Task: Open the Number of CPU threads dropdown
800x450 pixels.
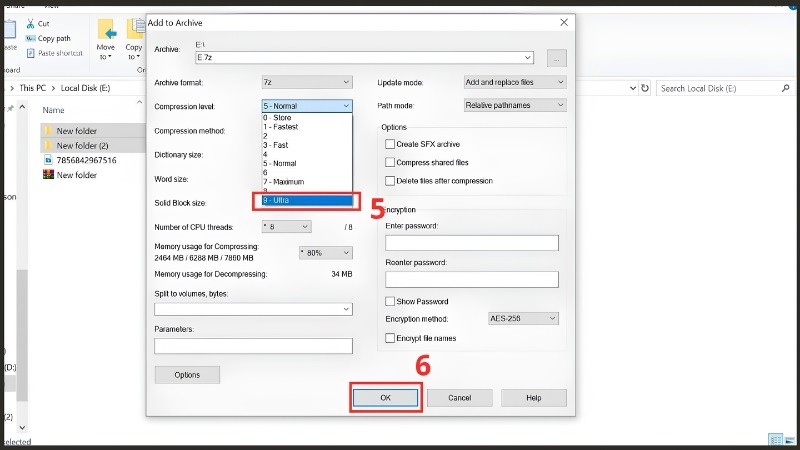Action: coord(286,227)
